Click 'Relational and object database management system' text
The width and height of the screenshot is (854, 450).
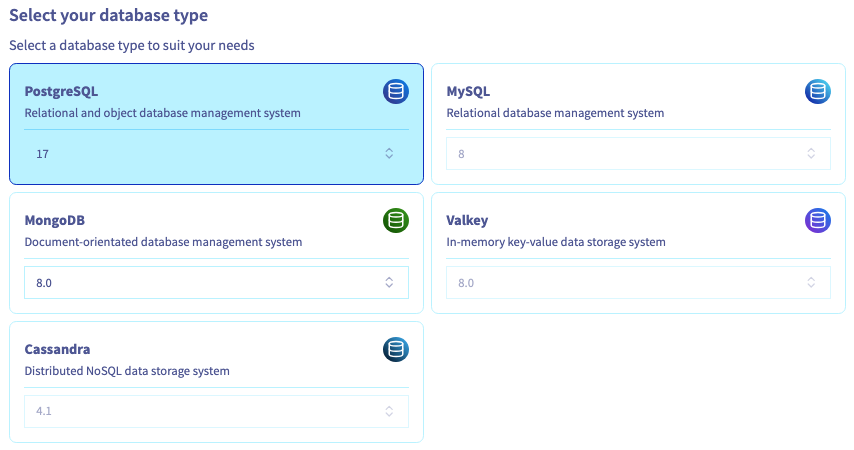(x=163, y=113)
